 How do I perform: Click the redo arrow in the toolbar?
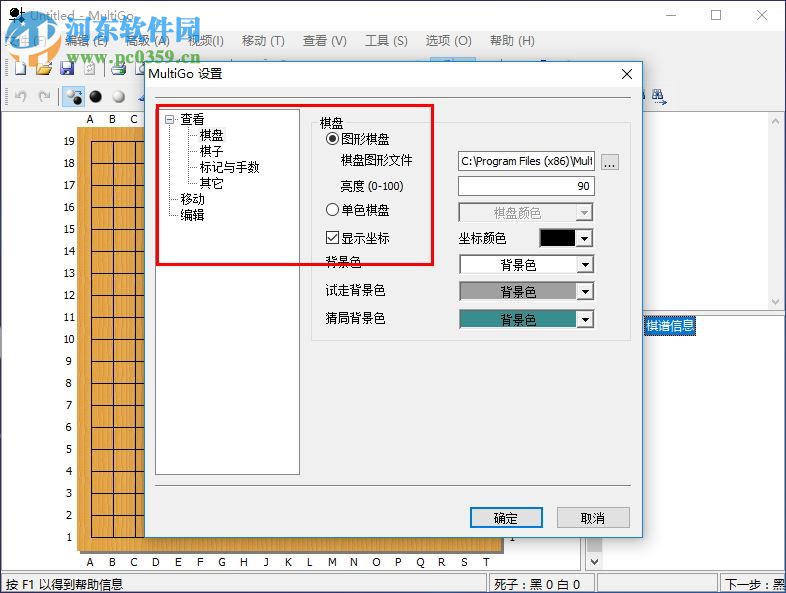[x=45, y=96]
